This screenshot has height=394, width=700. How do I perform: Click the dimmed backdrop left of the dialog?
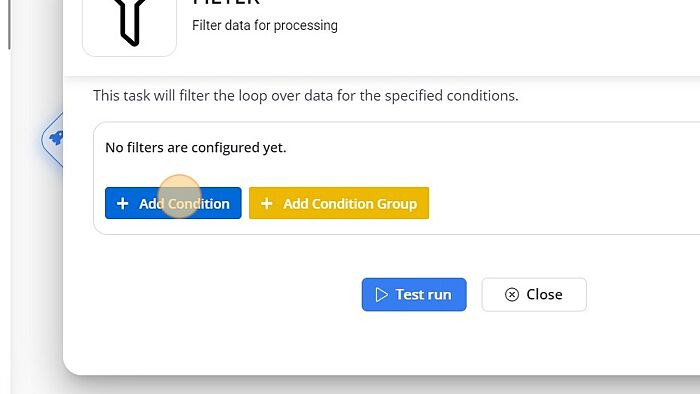(x=36, y=268)
